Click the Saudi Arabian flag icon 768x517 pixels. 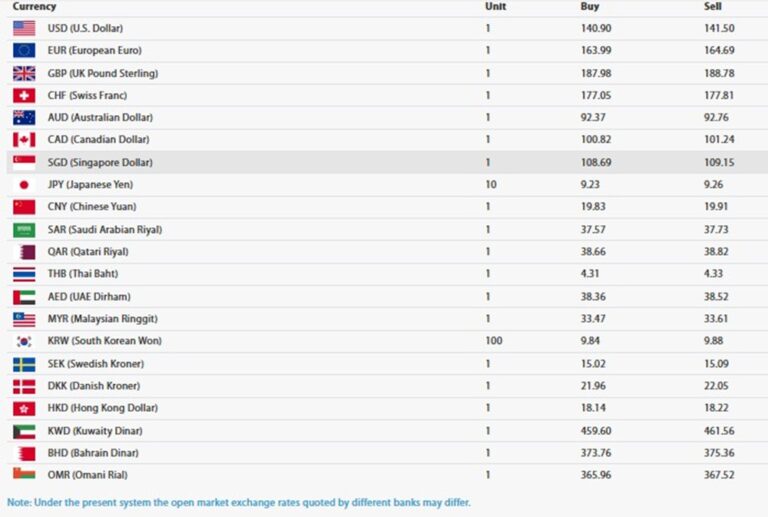(24, 230)
